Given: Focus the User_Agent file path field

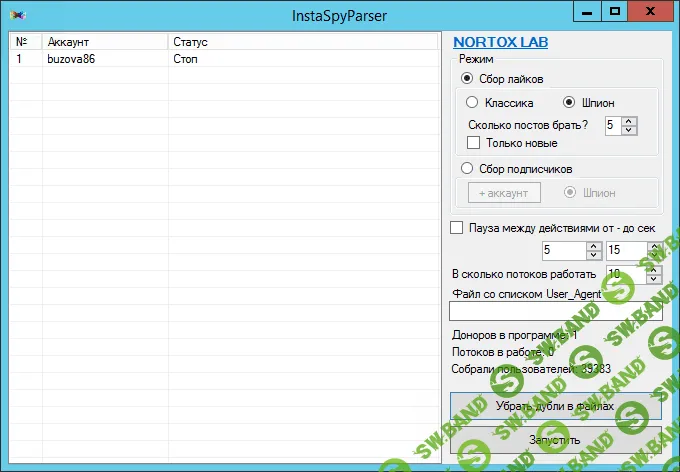Looking at the screenshot, I should point(556,311).
